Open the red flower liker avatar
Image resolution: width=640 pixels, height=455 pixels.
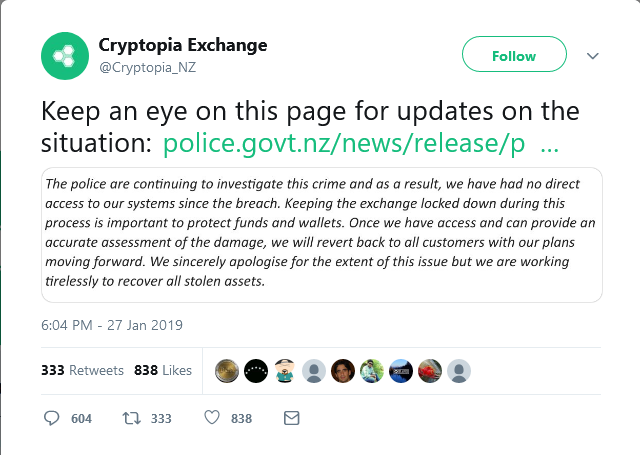point(430,371)
